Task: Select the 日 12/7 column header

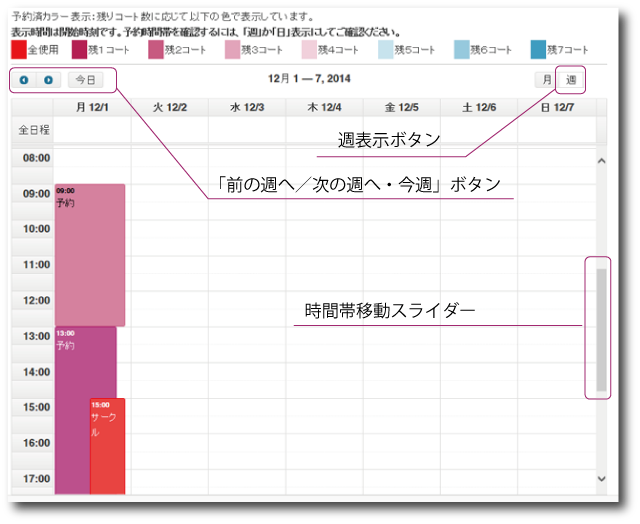Action: (557, 107)
